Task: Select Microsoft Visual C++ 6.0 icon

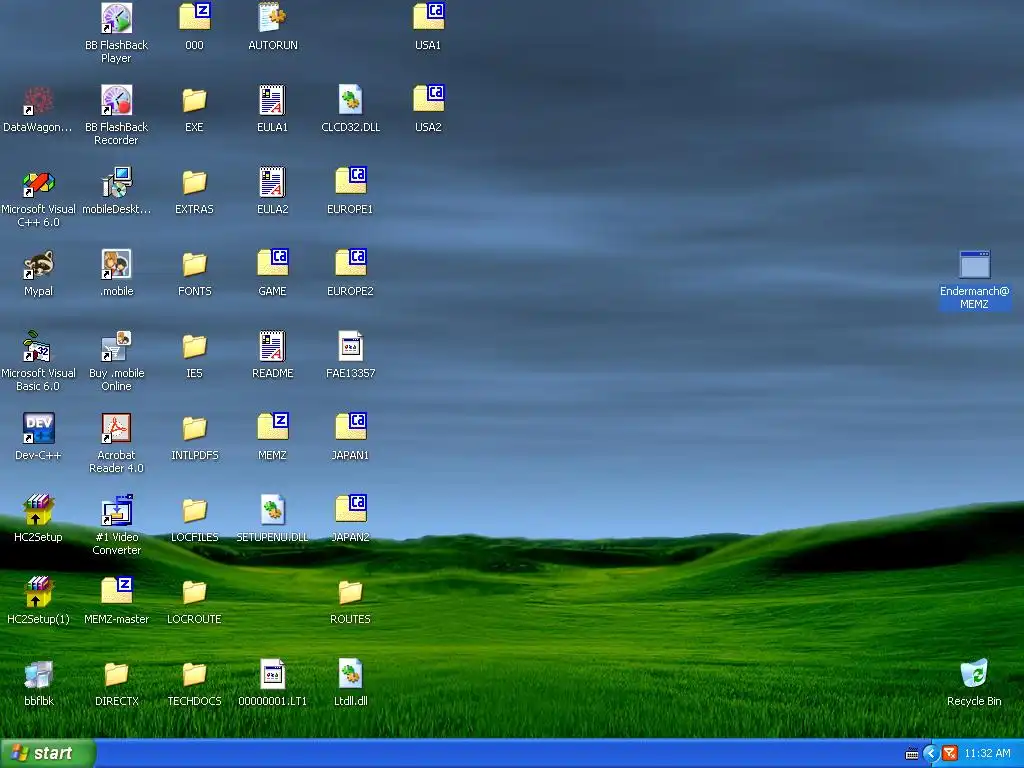Action: tap(38, 182)
